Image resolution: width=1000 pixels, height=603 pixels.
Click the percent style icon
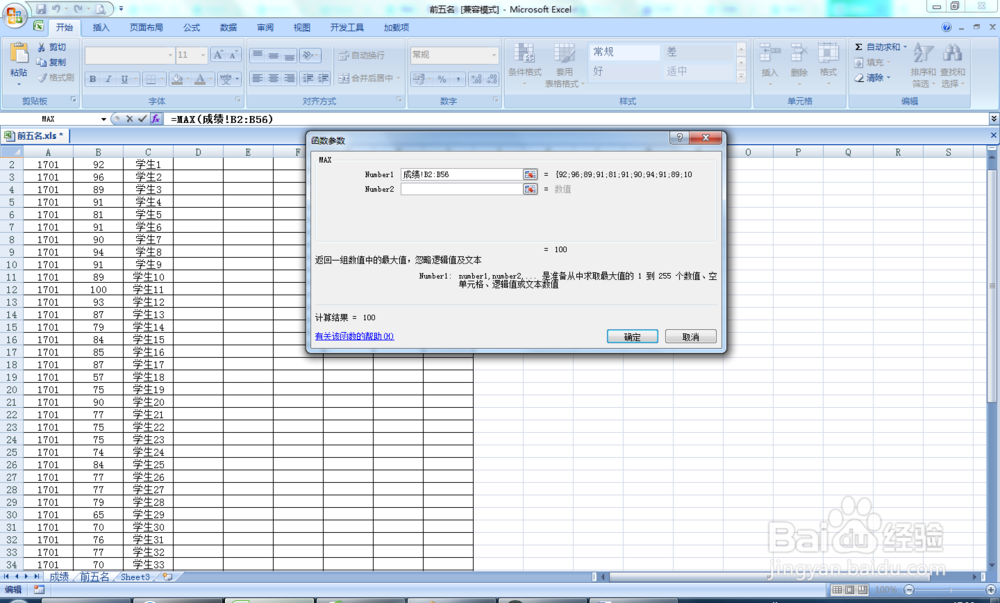coord(441,79)
